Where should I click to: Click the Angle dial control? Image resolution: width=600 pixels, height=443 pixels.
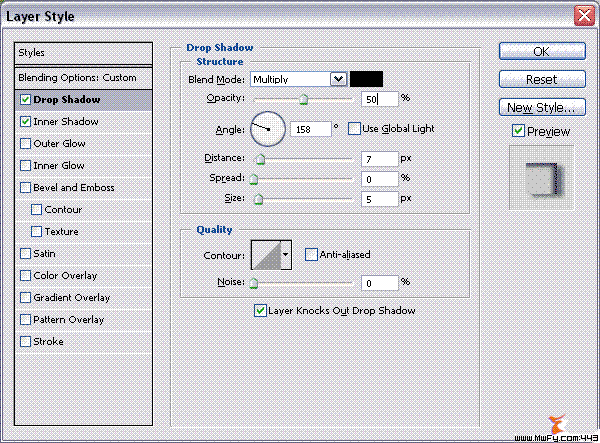coord(268,129)
